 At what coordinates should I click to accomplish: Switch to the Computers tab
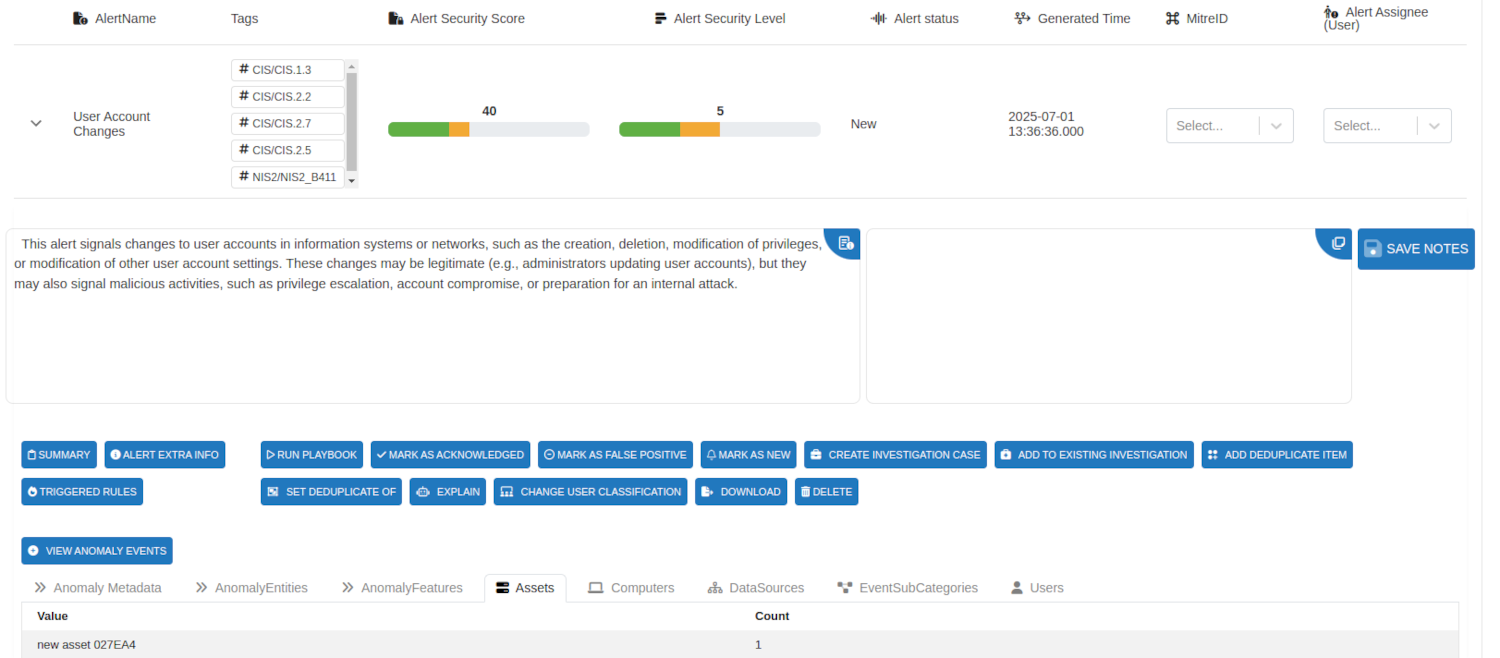(631, 588)
